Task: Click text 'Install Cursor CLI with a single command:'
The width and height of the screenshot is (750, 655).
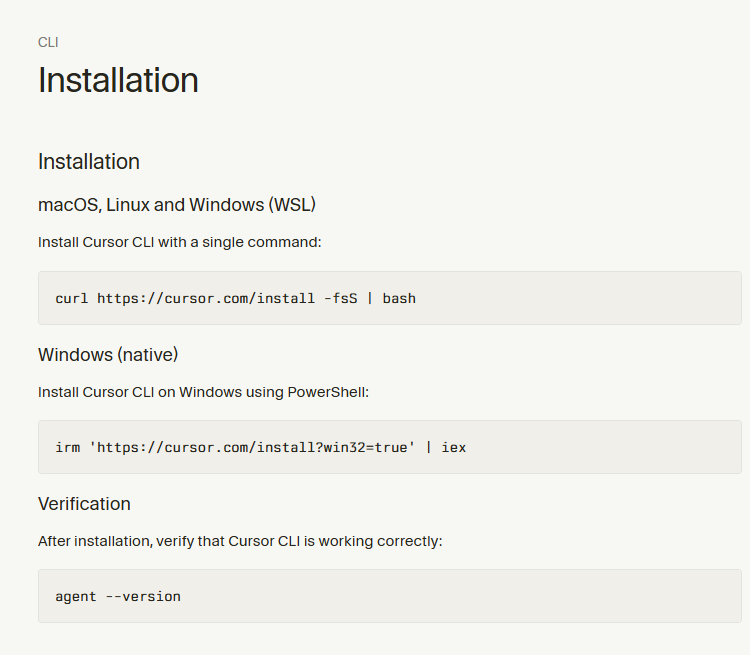Action: tap(179, 242)
